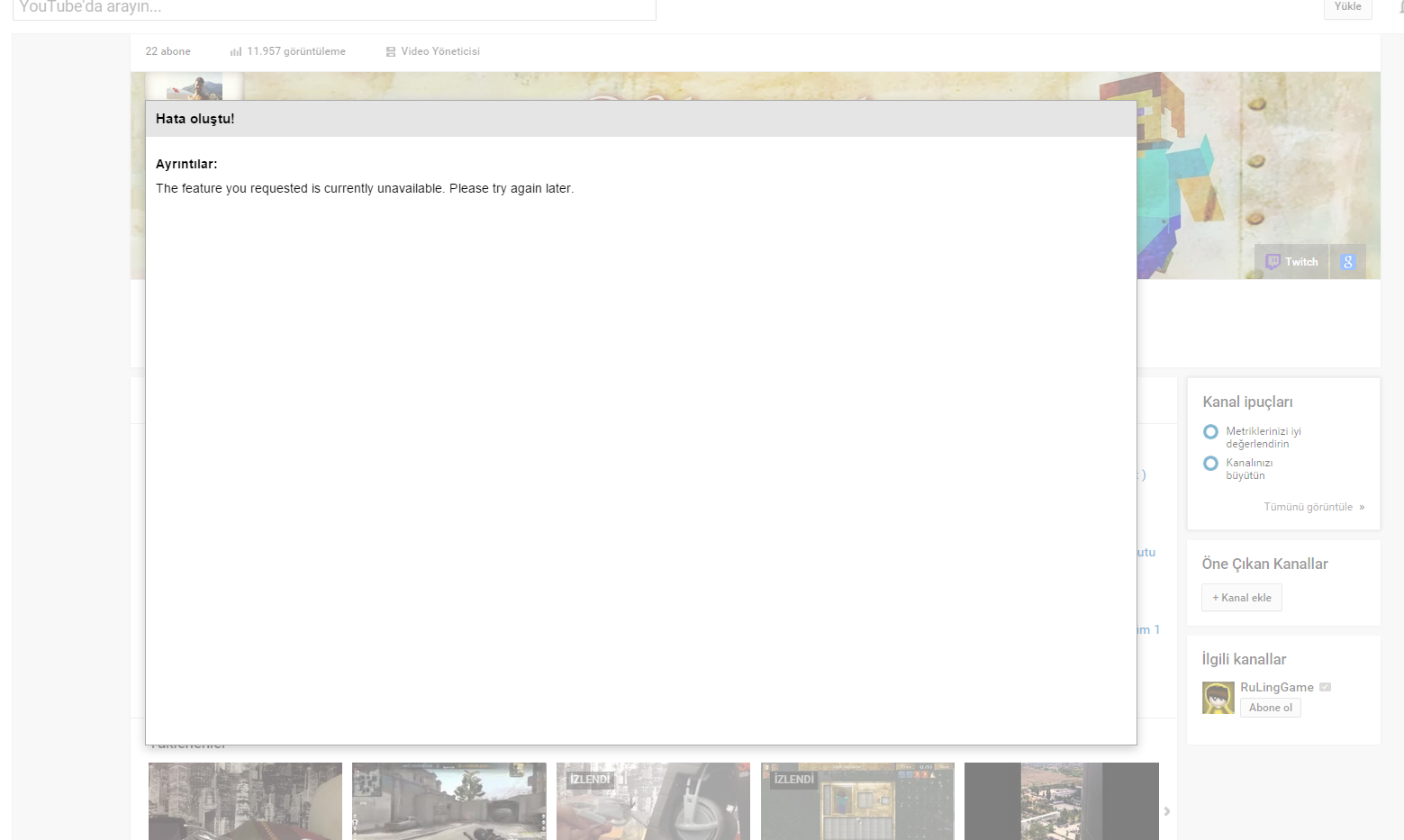Open the RuLingGame channel avatar

(x=1218, y=698)
